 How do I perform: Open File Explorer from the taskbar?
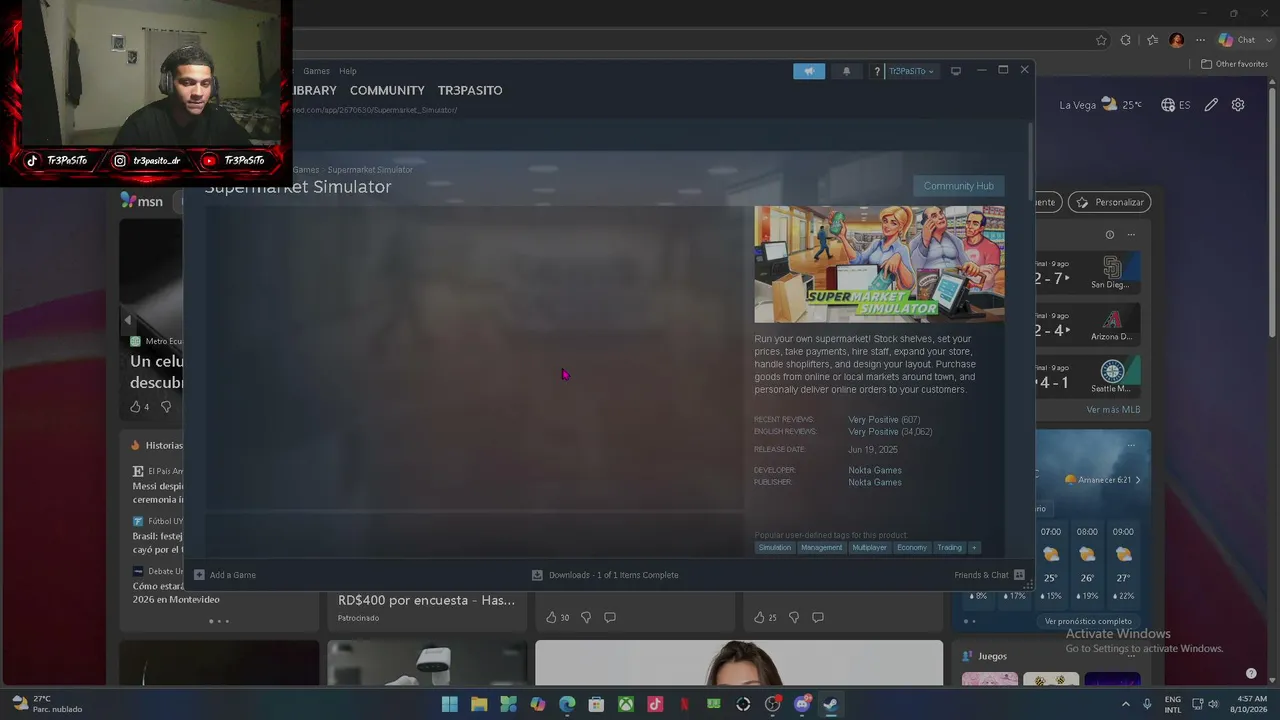tap(479, 704)
